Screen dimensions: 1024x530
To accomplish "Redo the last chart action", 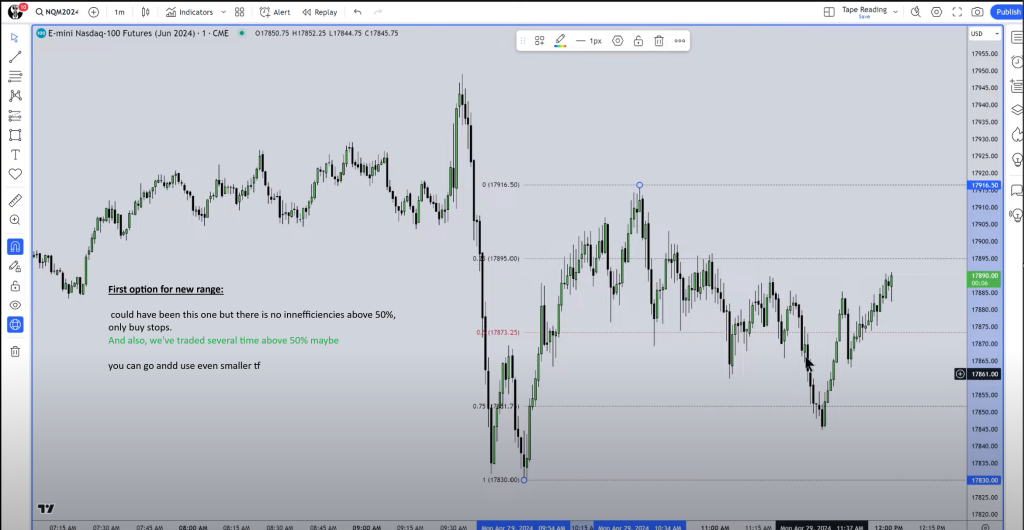I will [x=377, y=12].
